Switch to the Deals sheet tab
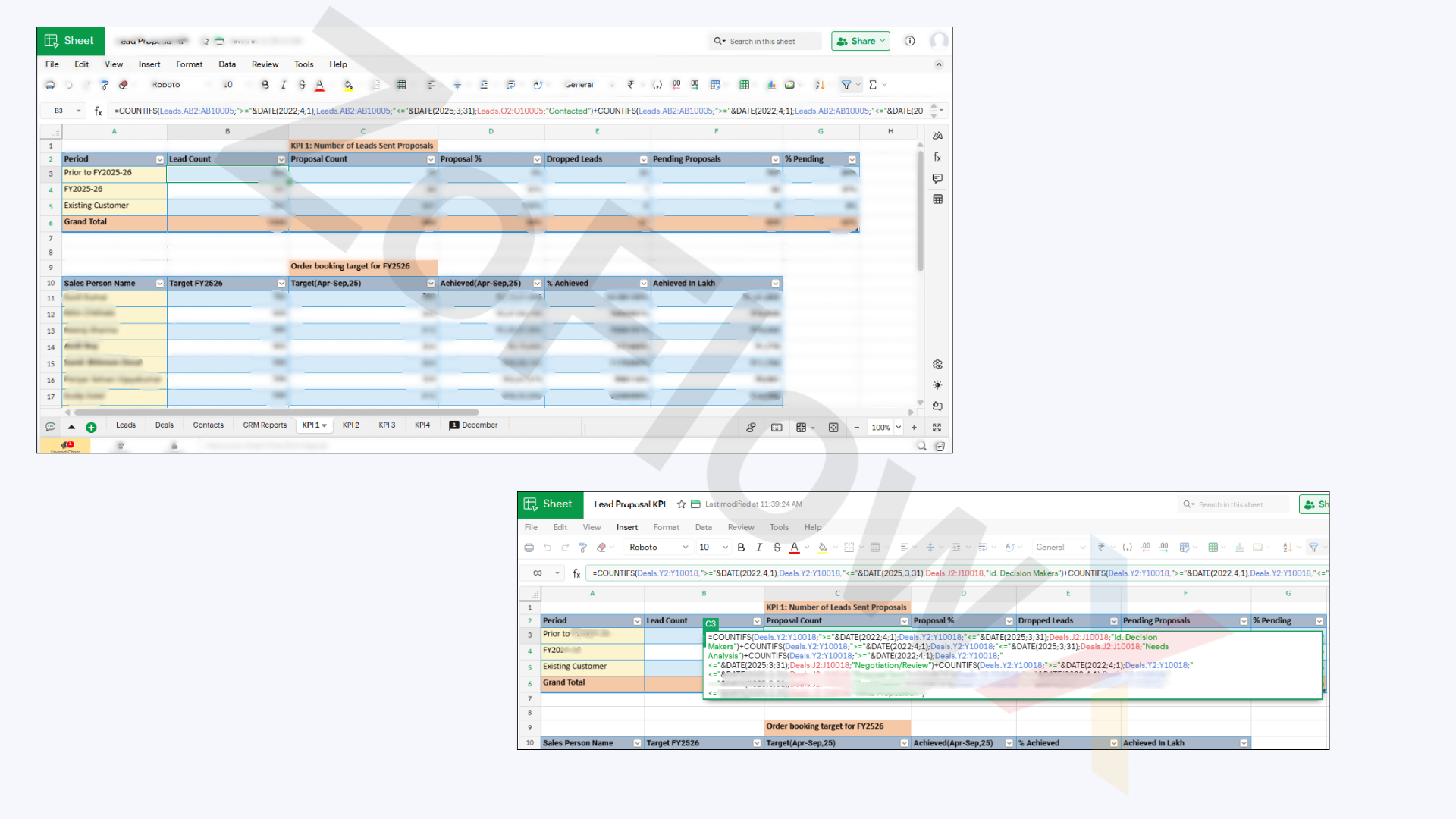The height and width of the screenshot is (819, 1456). coord(165,425)
